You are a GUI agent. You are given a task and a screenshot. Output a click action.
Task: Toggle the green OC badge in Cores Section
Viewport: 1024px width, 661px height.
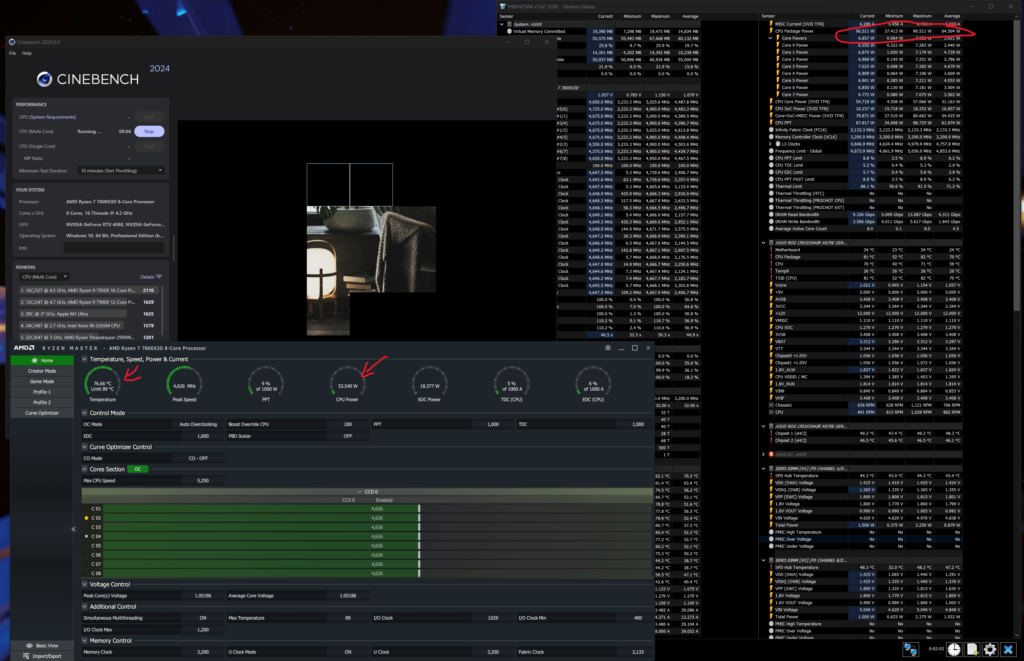click(137, 469)
